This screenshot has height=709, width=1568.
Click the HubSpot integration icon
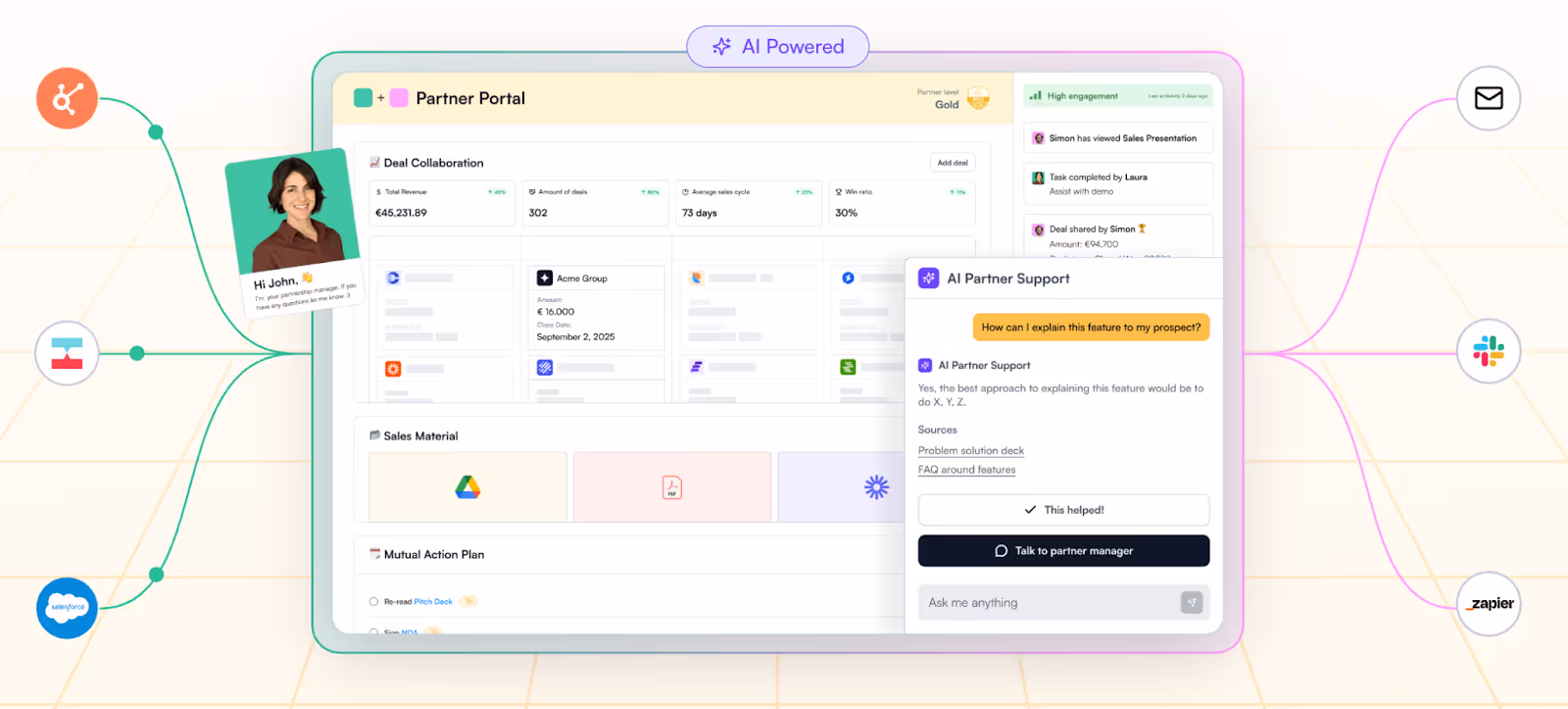tap(67, 98)
